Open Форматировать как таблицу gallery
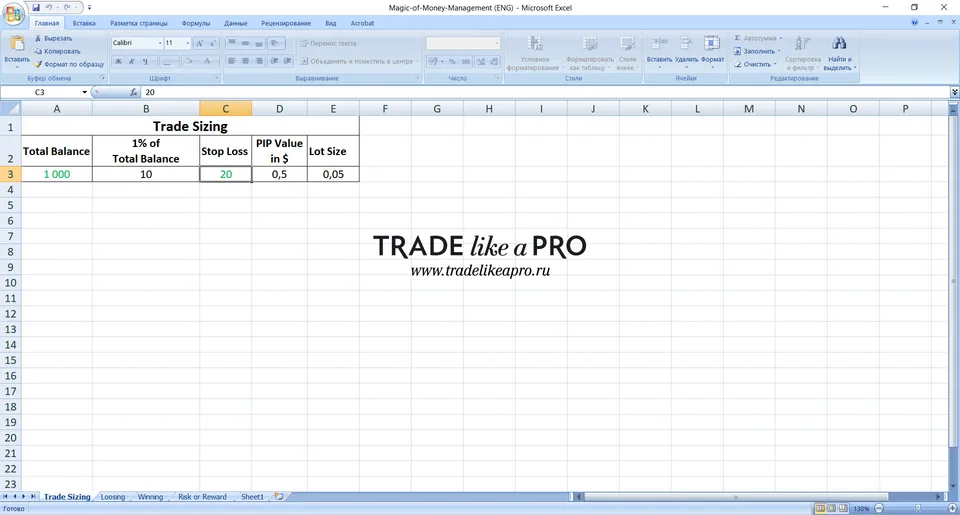Image resolution: width=960 pixels, height=515 pixels. [x=590, y=53]
